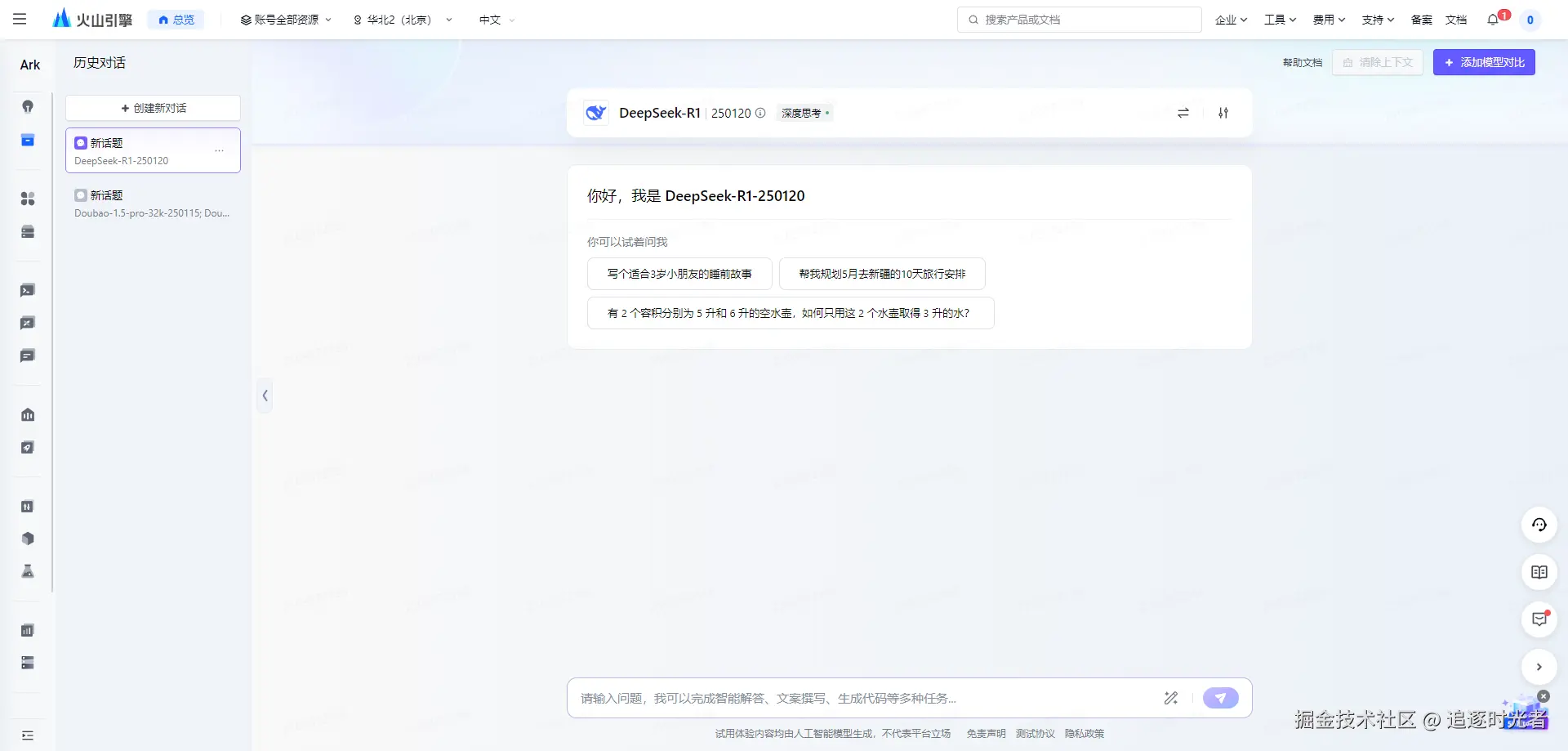Close the floating promo widget
The width and height of the screenshot is (1568, 751).
(1543, 696)
